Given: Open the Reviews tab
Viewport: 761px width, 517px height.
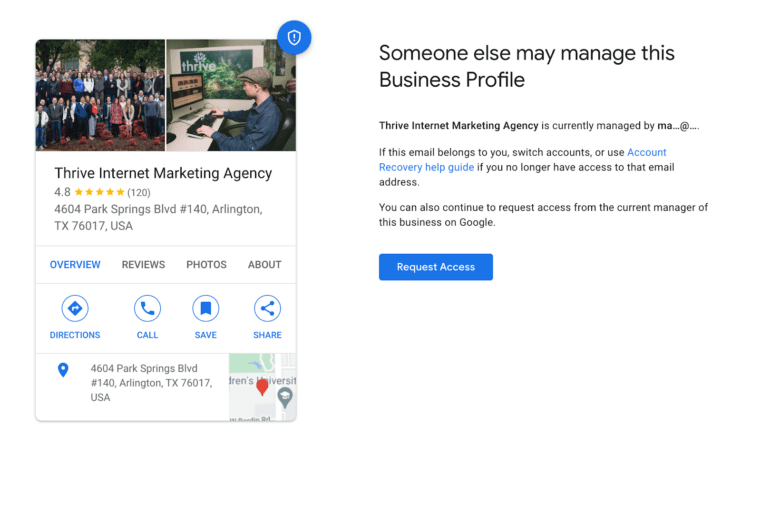Looking at the screenshot, I should pos(143,265).
